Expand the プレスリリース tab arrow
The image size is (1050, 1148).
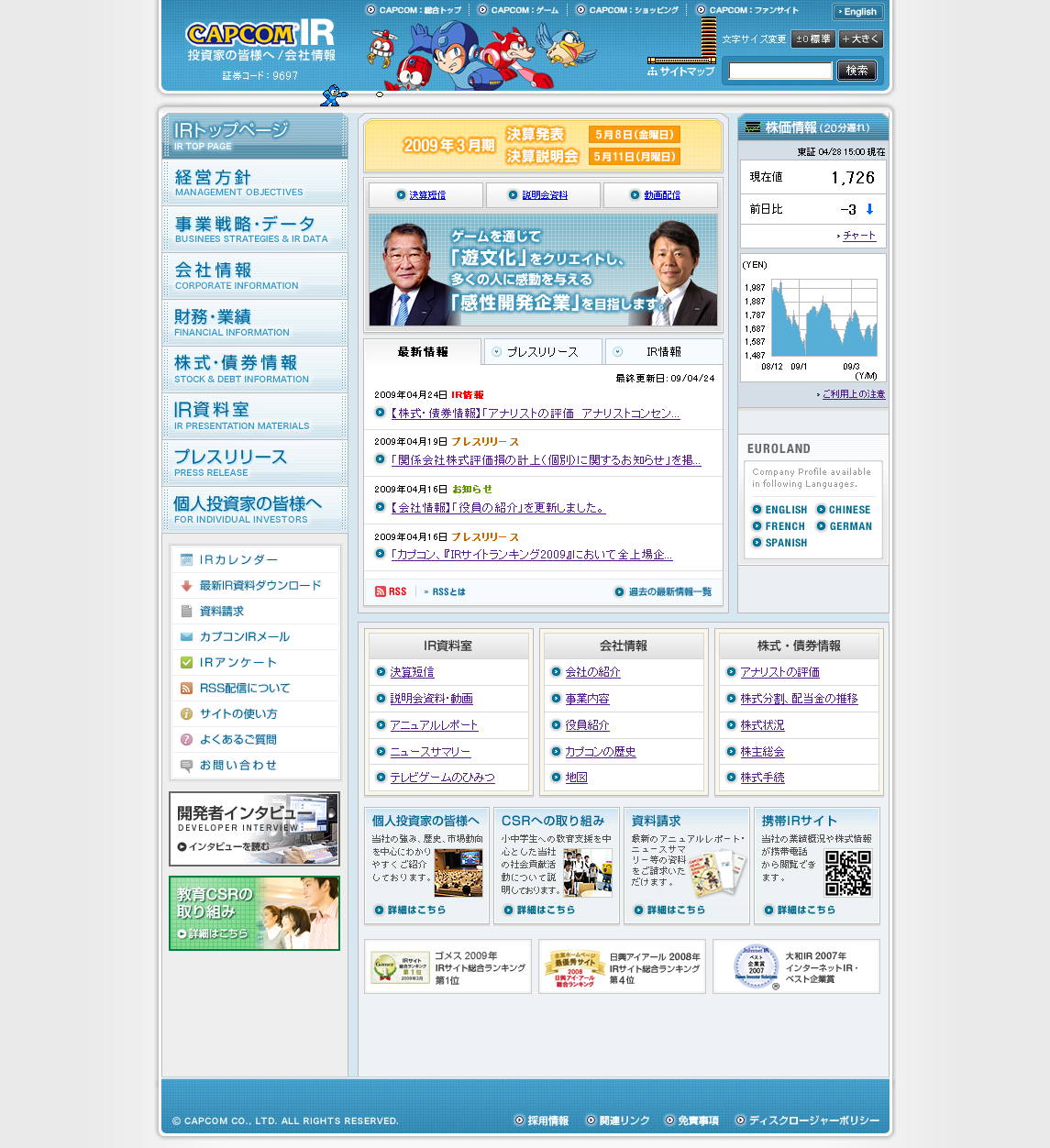tap(497, 351)
